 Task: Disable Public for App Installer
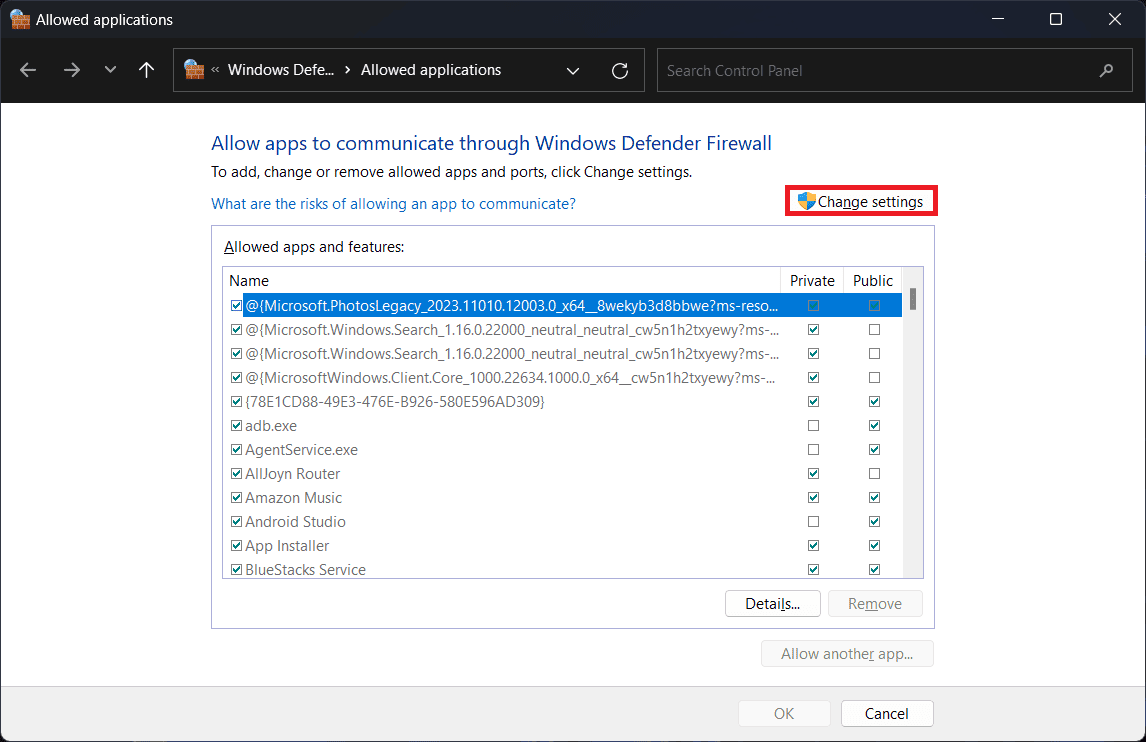874,545
